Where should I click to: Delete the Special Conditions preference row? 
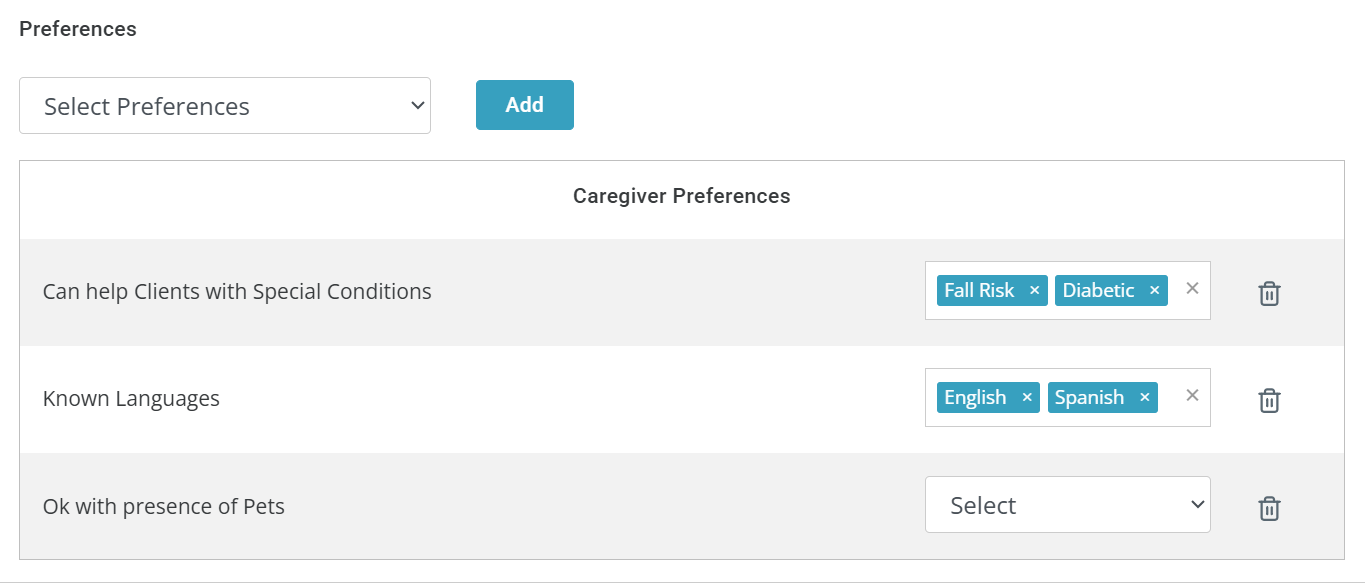click(x=1269, y=293)
